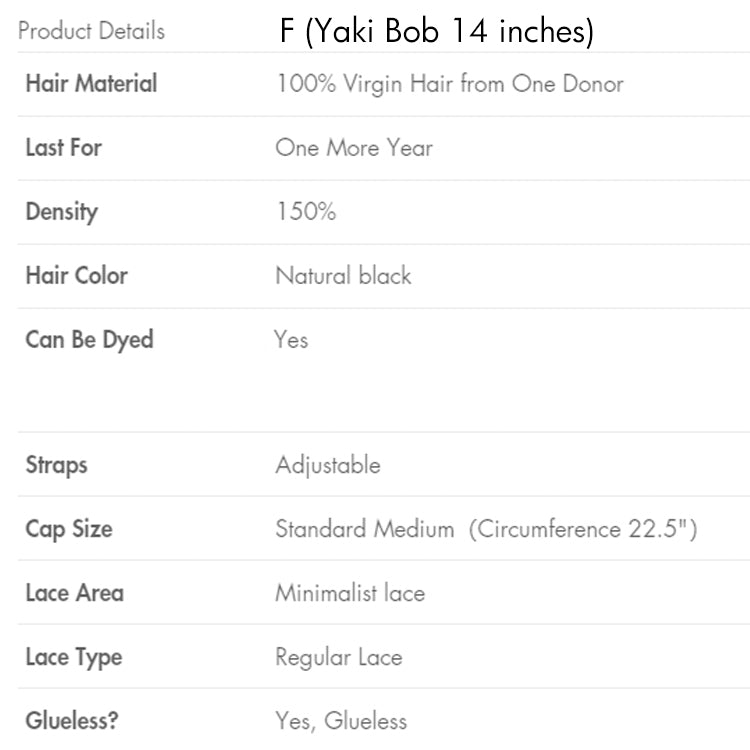This screenshot has width=750, height=750.
Task: Select the Hair Color label
Action: pyautogui.click(x=76, y=276)
